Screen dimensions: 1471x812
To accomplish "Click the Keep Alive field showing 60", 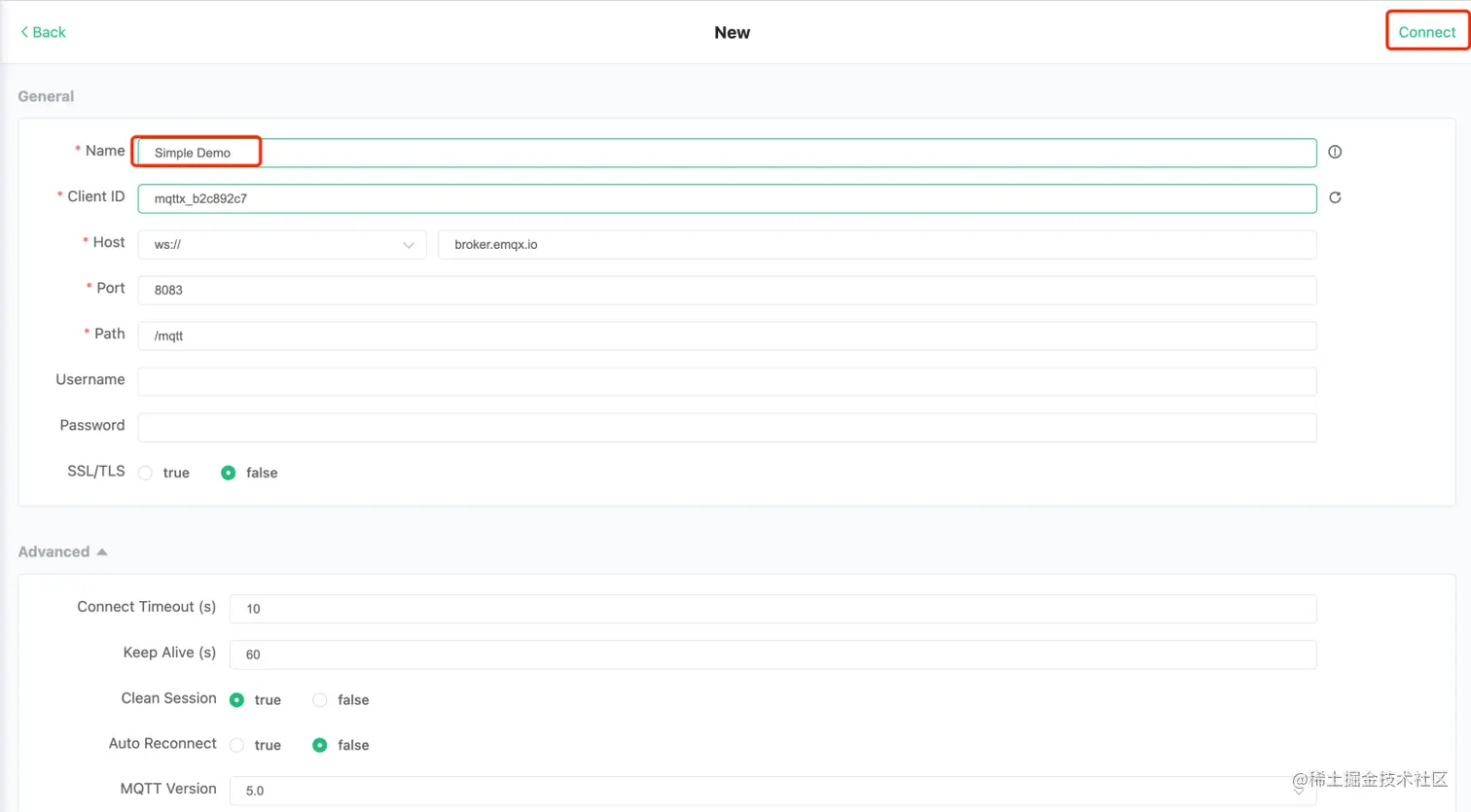I will [x=771, y=654].
